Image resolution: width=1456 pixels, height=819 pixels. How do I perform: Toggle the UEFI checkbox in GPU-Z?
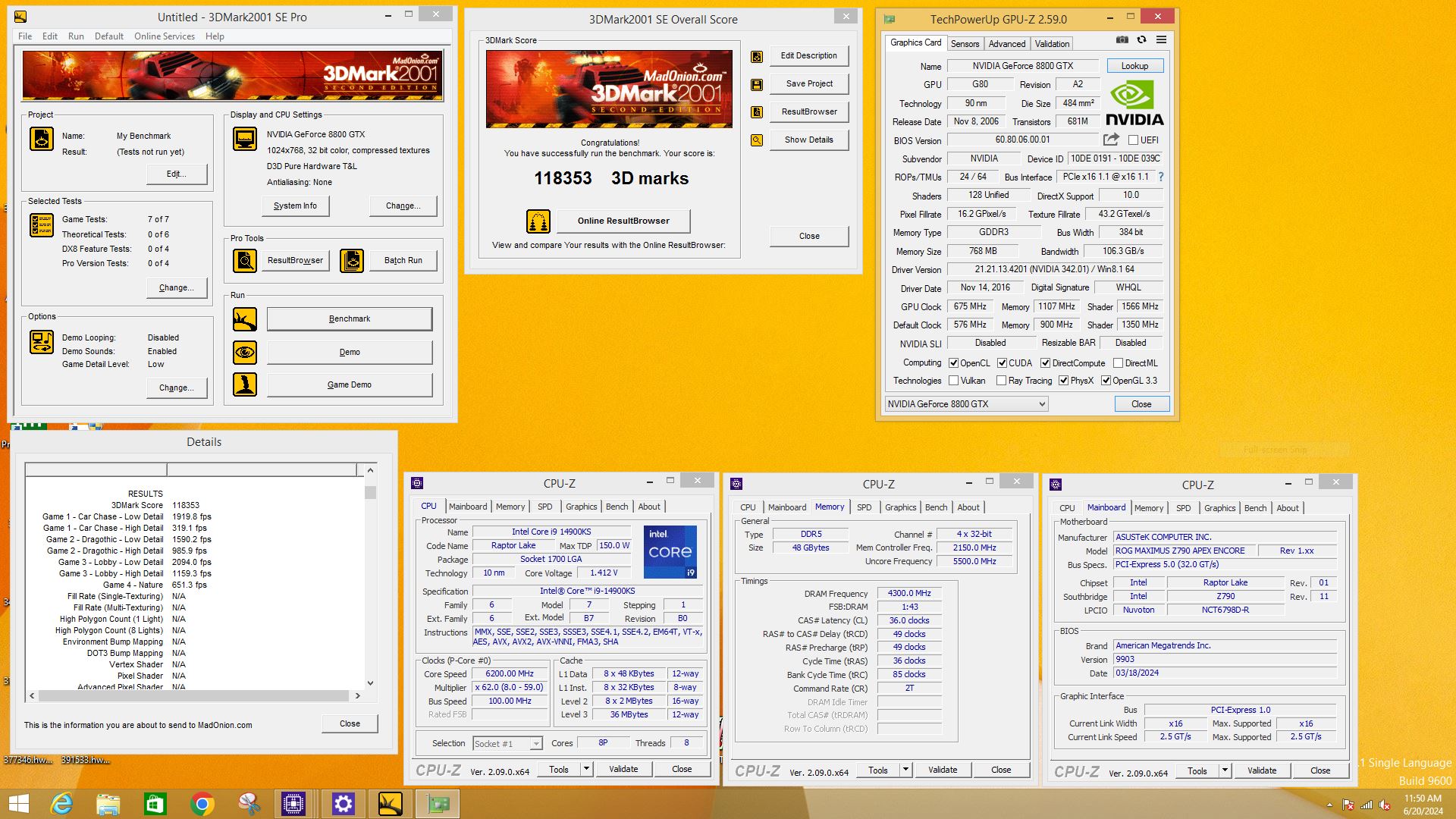(1133, 140)
